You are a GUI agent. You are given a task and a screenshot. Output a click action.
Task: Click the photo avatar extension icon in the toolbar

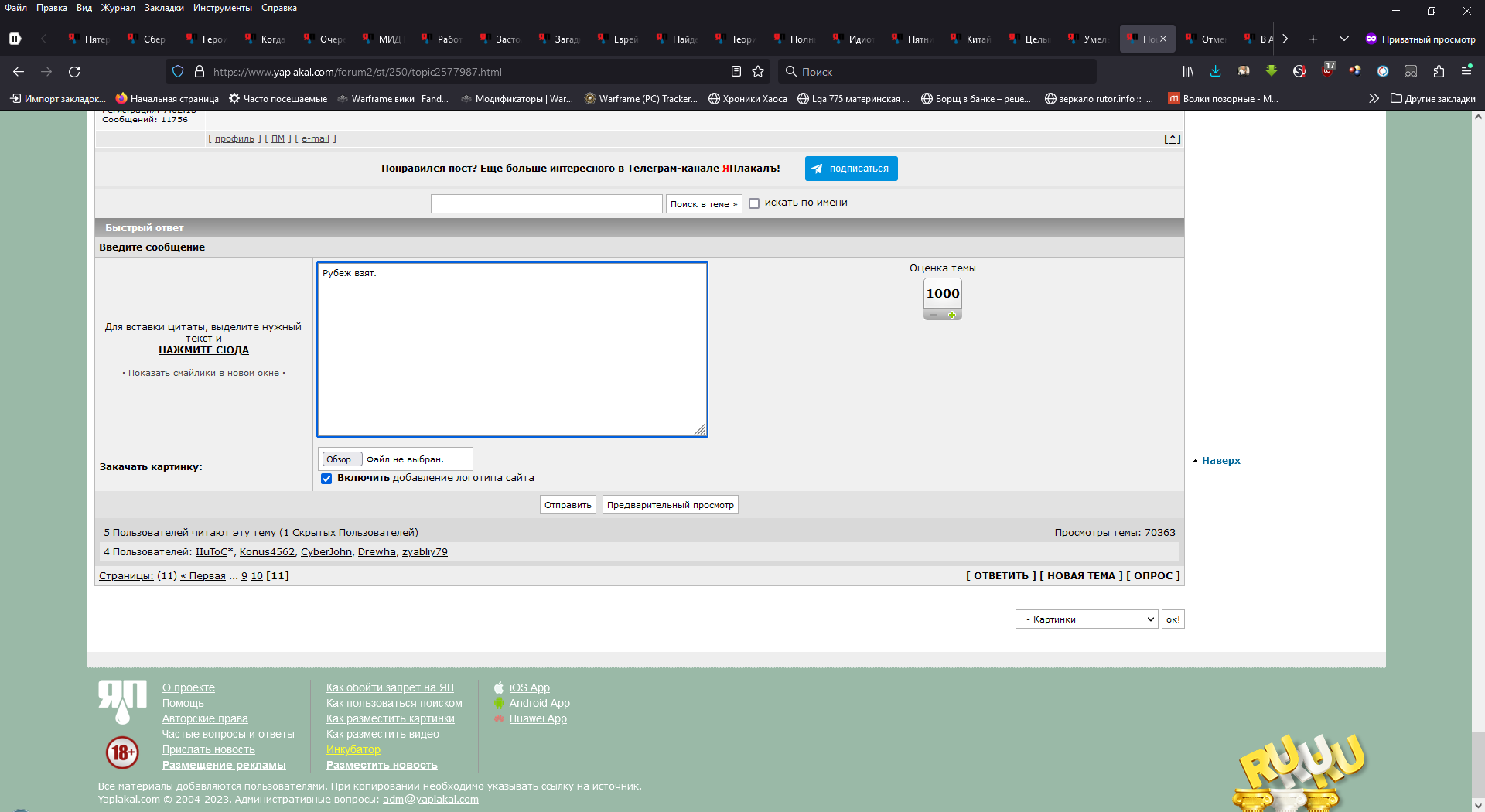[1244, 71]
